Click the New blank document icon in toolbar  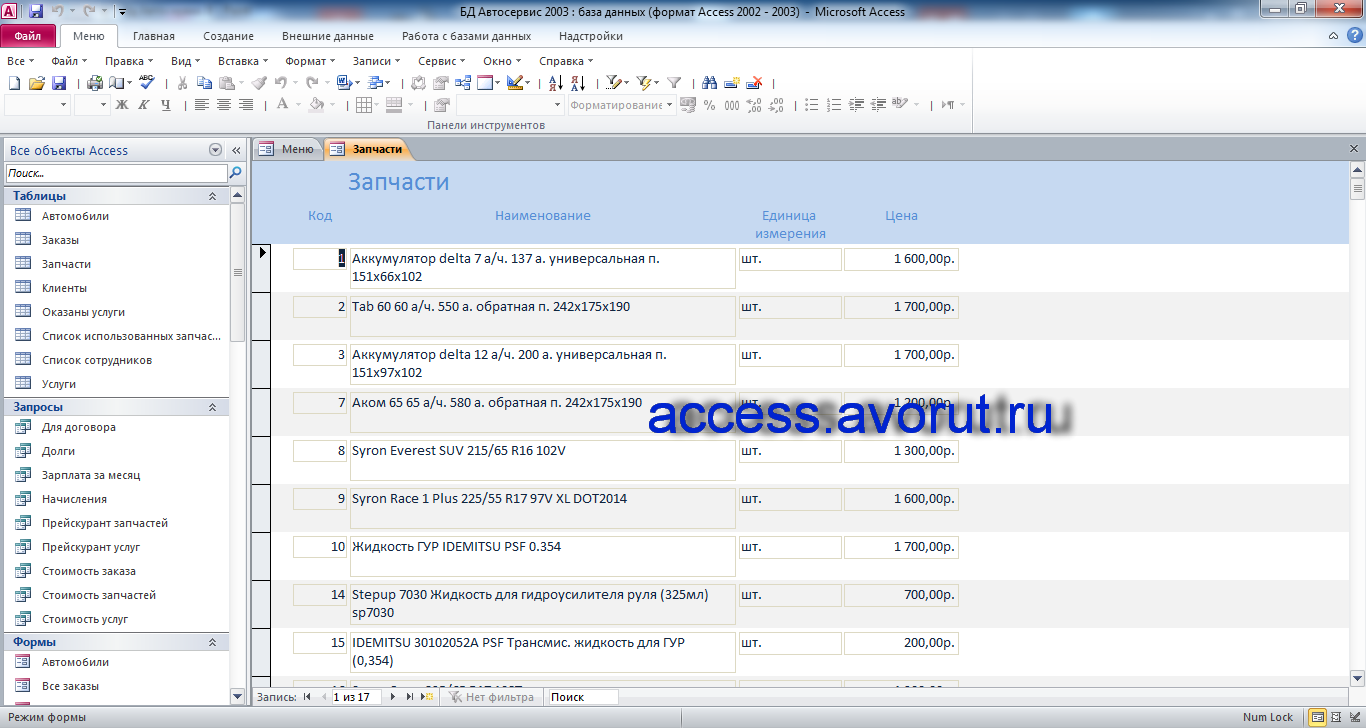(14, 83)
